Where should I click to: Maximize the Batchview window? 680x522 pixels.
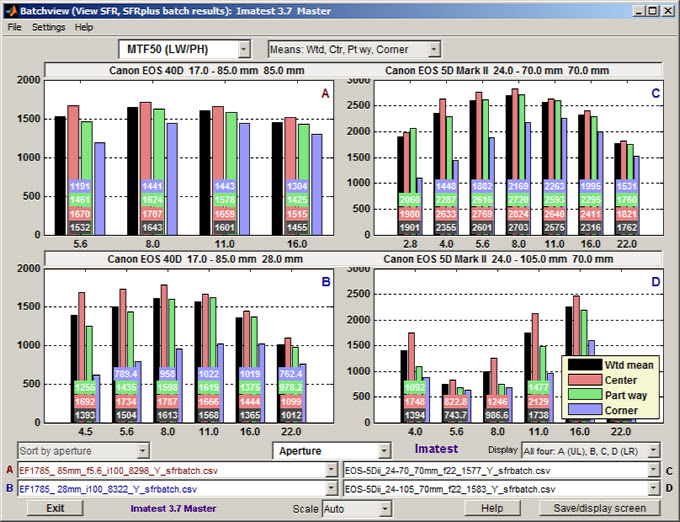pyautogui.click(x=653, y=11)
